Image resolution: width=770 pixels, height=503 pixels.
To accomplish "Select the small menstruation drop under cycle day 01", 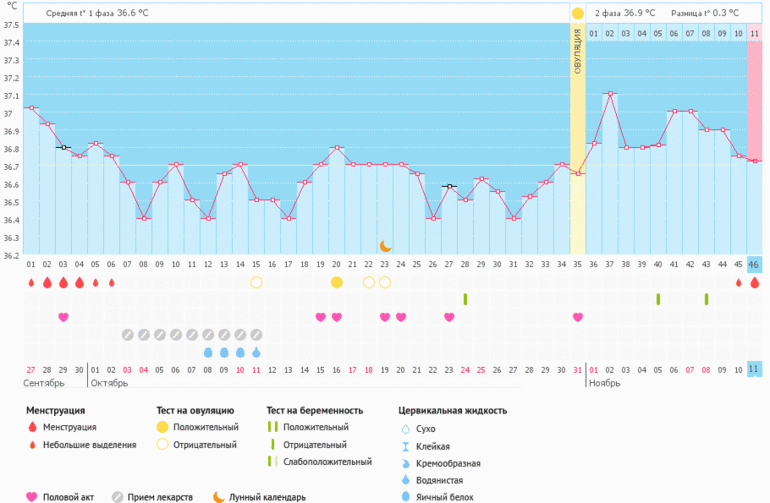I will pyautogui.click(x=31, y=282).
